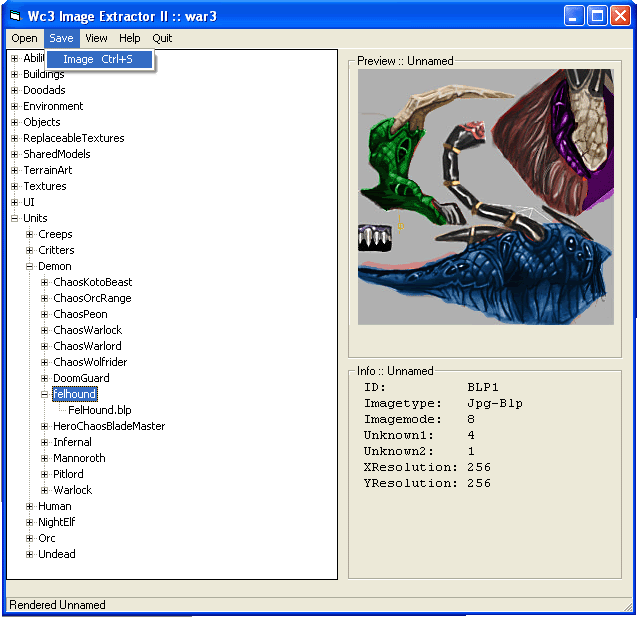638x618 pixels.
Task: Expand the Environment folder
Action: [x=15, y=107]
